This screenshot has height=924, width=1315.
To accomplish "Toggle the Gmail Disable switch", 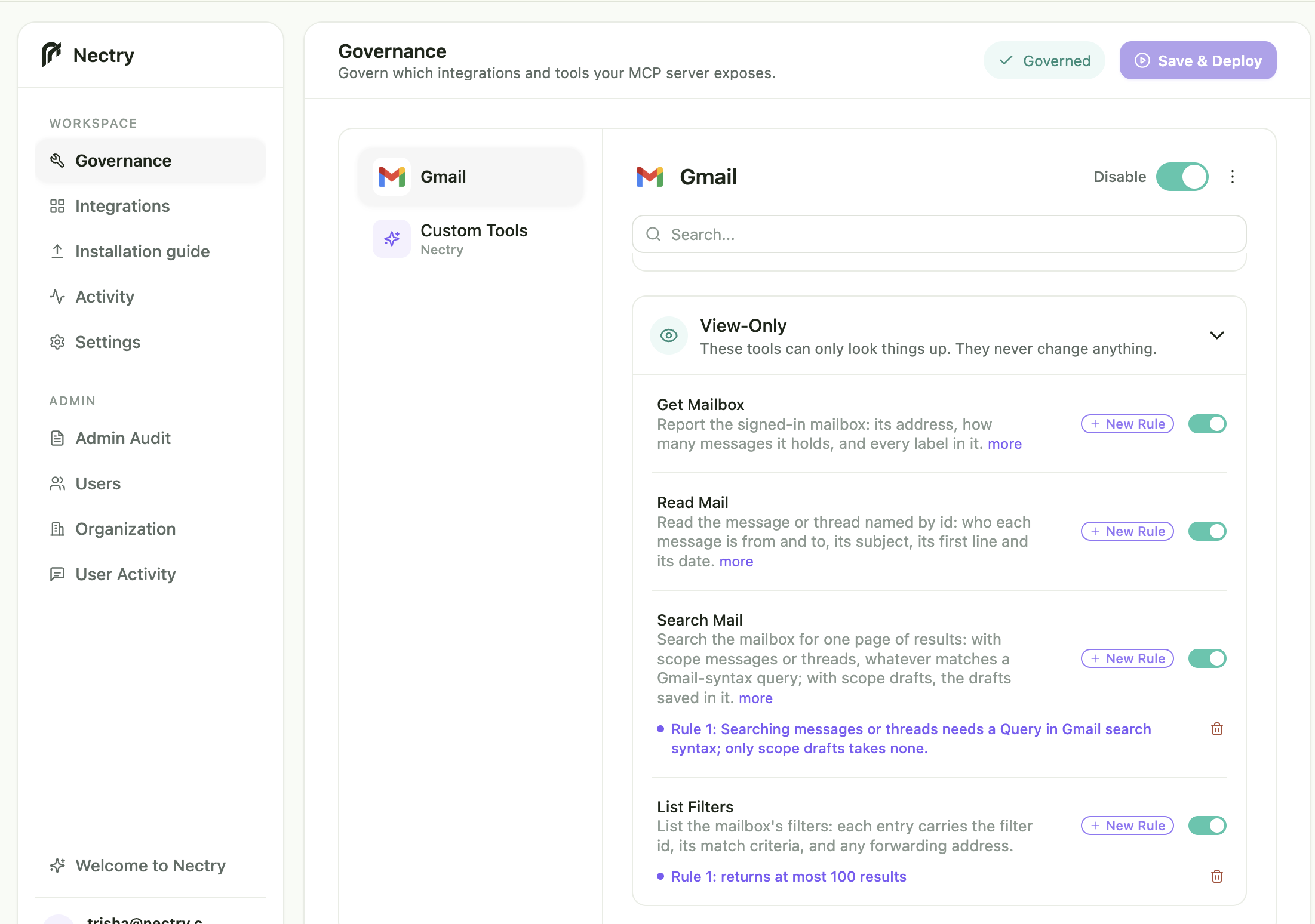I will pyautogui.click(x=1182, y=177).
